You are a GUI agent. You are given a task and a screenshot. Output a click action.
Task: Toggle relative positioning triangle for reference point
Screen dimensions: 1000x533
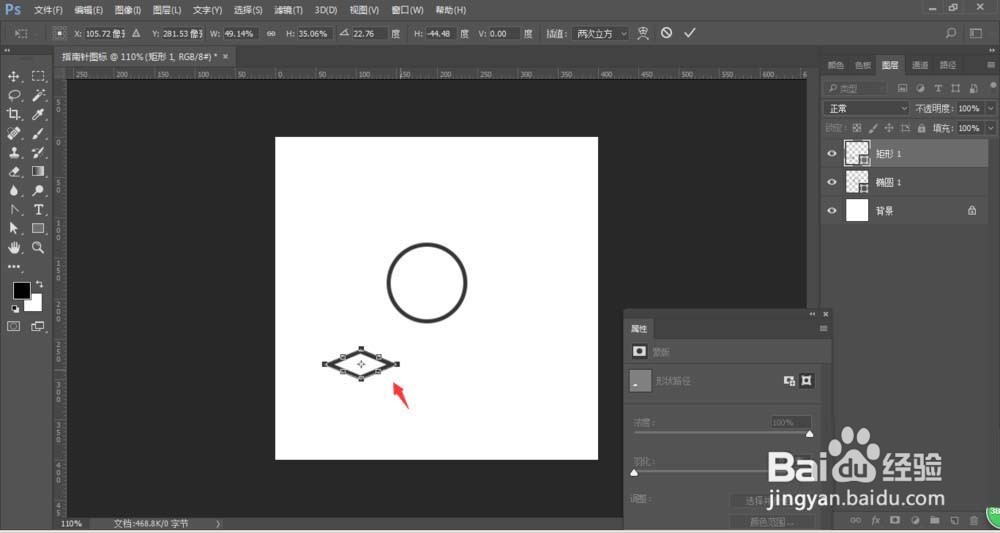tap(136, 33)
